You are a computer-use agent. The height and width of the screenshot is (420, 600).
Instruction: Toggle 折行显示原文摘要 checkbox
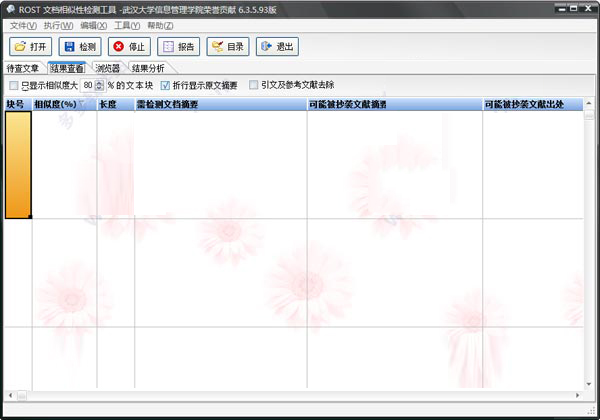[165, 85]
